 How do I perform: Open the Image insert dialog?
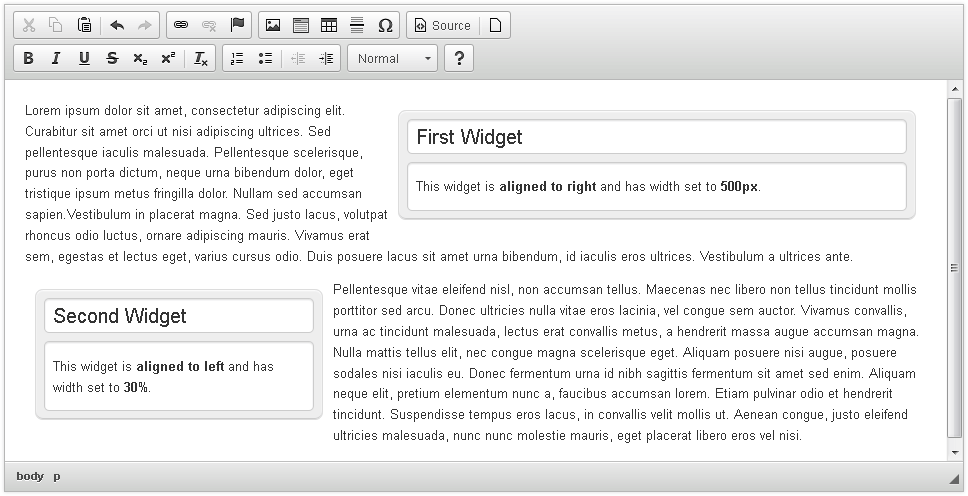pyautogui.click(x=273, y=25)
